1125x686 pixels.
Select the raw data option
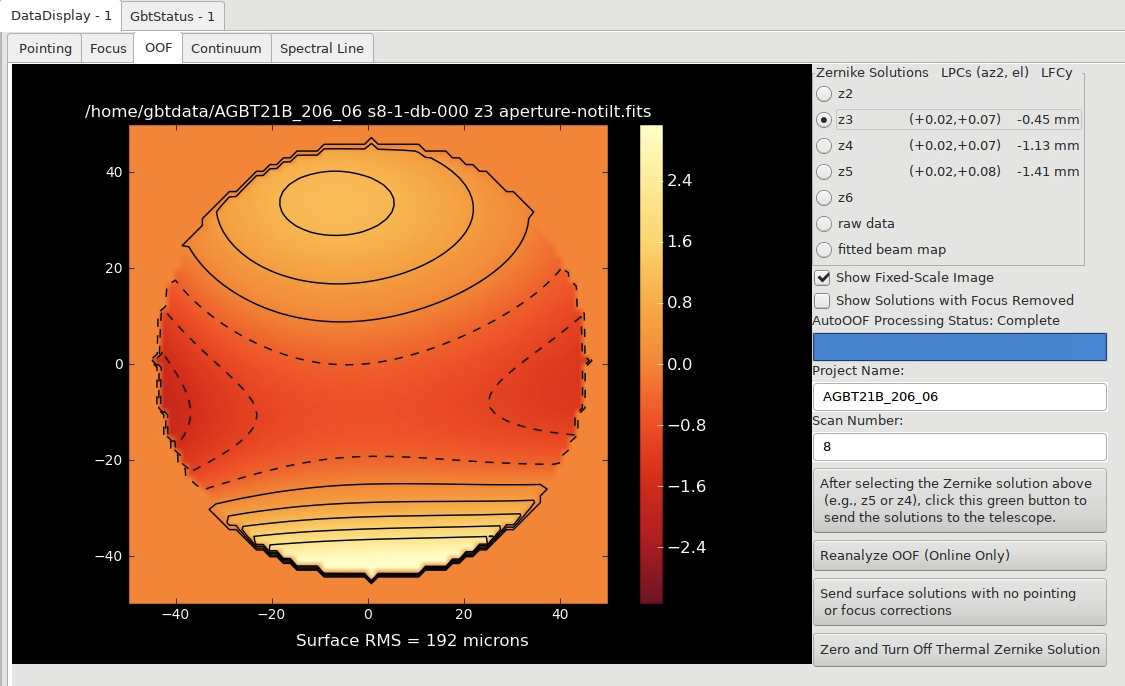click(824, 223)
